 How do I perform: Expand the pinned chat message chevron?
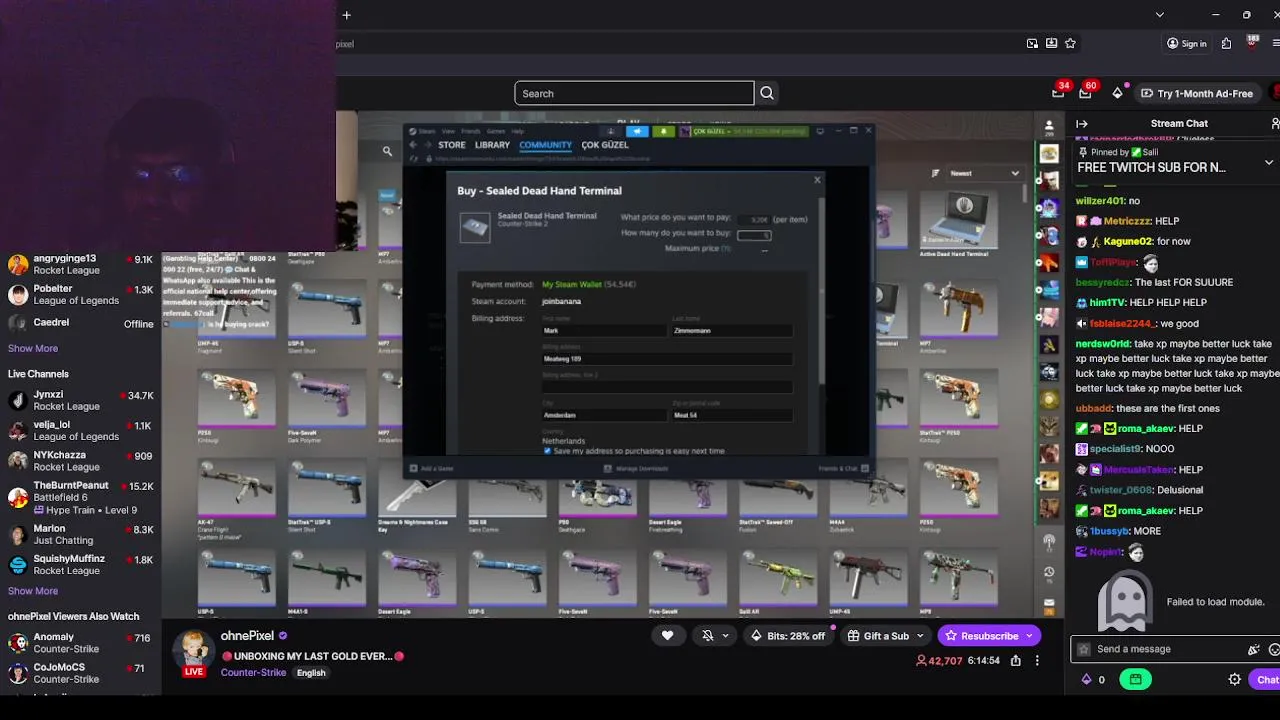point(1269,162)
